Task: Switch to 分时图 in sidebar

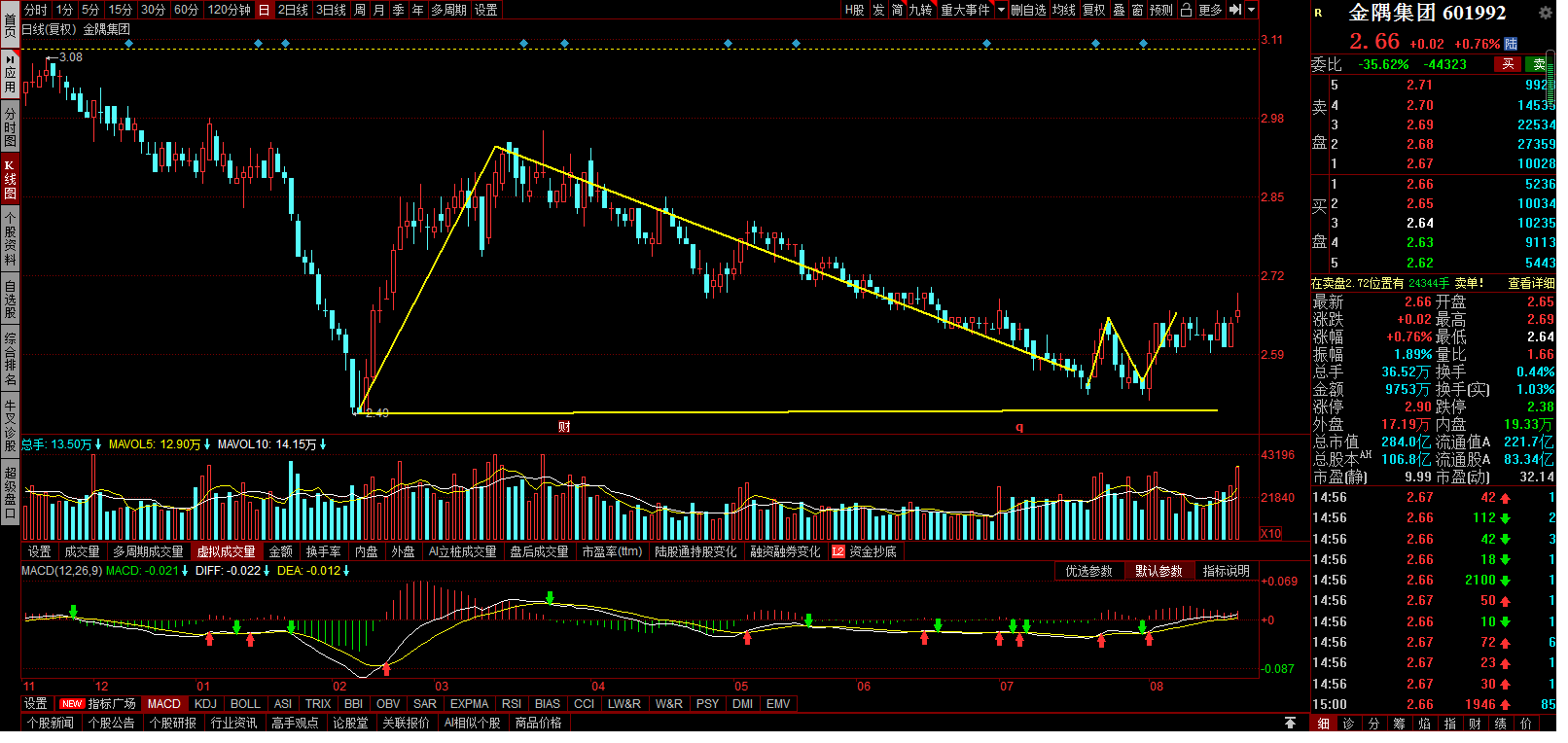Action: tap(10, 127)
